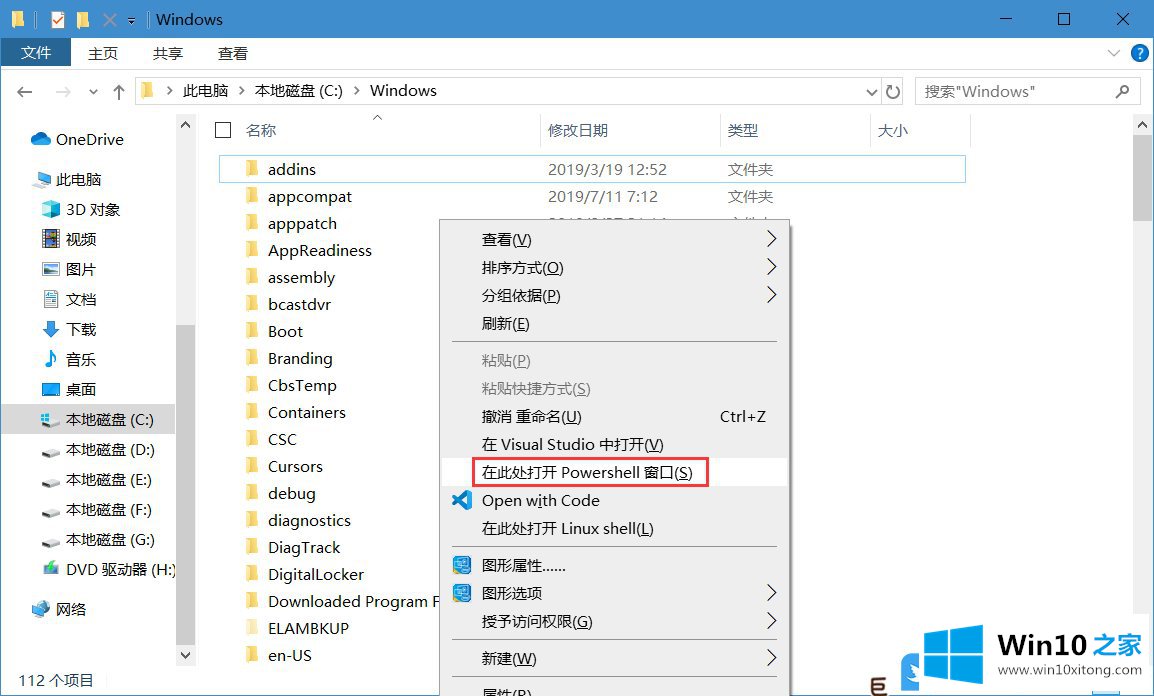Select the appcompat folder row

coord(592,196)
